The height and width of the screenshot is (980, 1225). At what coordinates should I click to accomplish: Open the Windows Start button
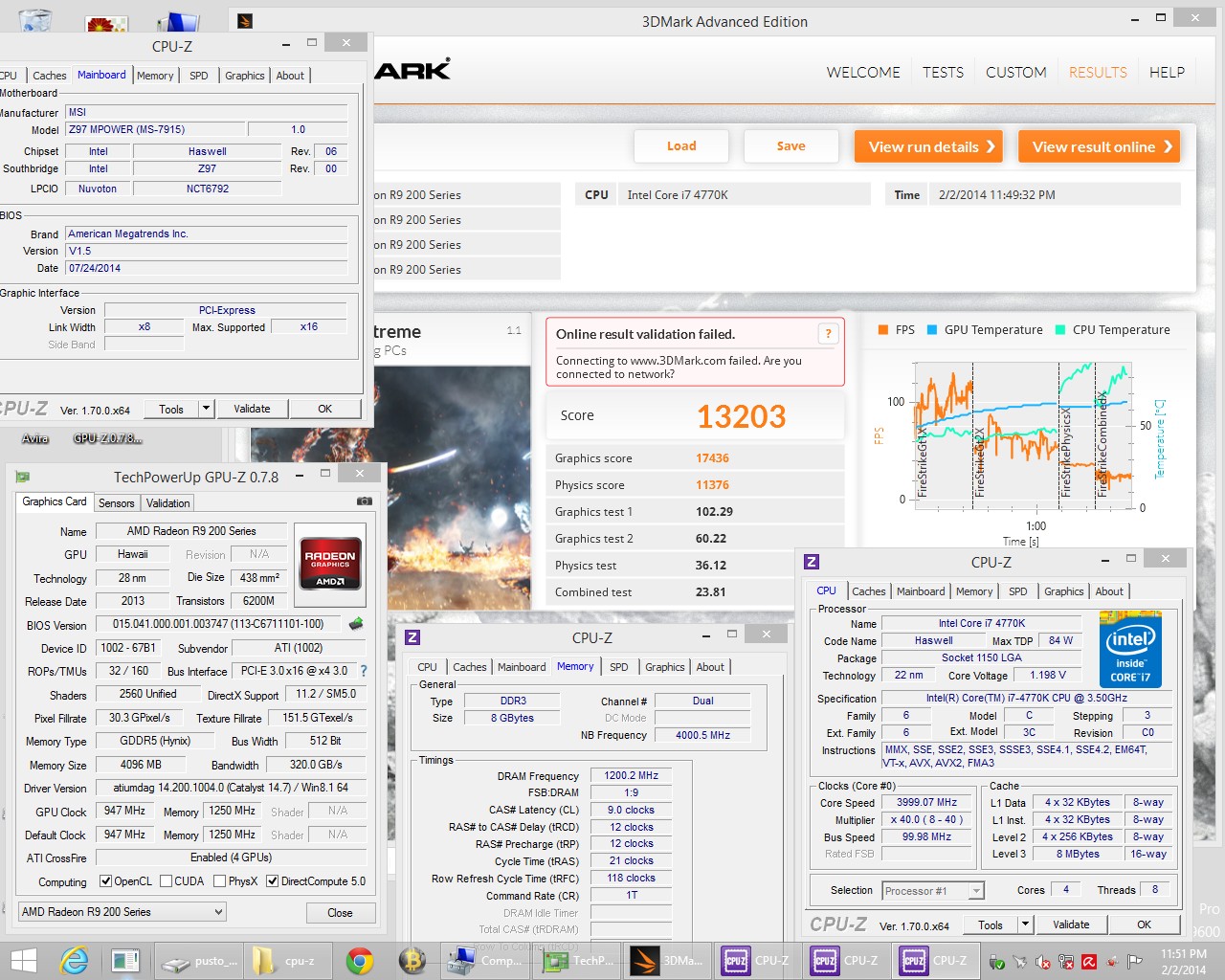[x=23, y=961]
